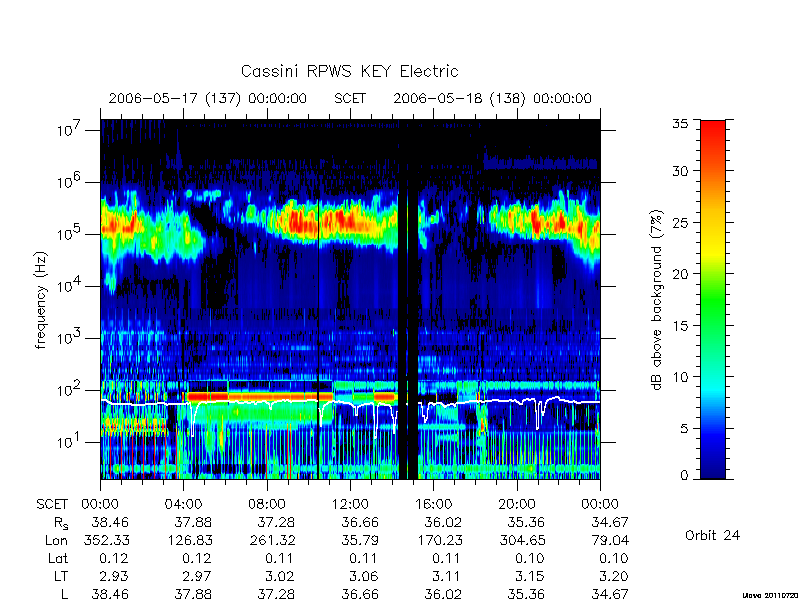Click the longitude value '126.83'
This screenshot has height=600, width=800.
[x=189, y=540]
